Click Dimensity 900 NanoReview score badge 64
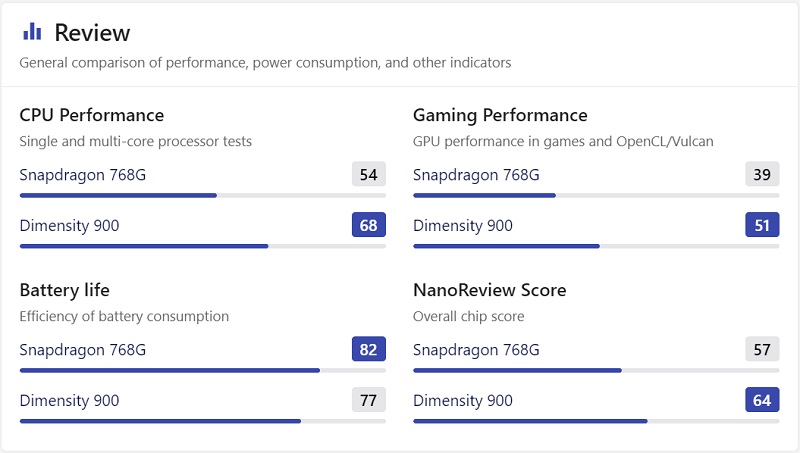800x453 pixels. (x=762, y=400)
